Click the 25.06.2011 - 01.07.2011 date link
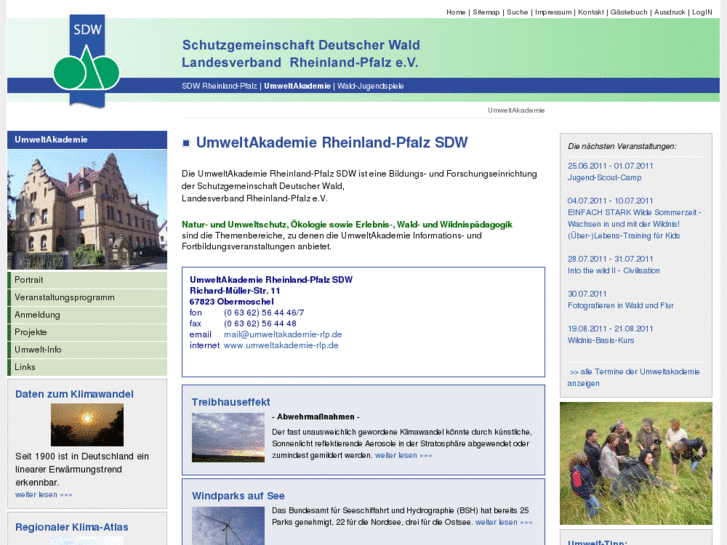This screenshot has height=545, width=727. coord(610,166)
